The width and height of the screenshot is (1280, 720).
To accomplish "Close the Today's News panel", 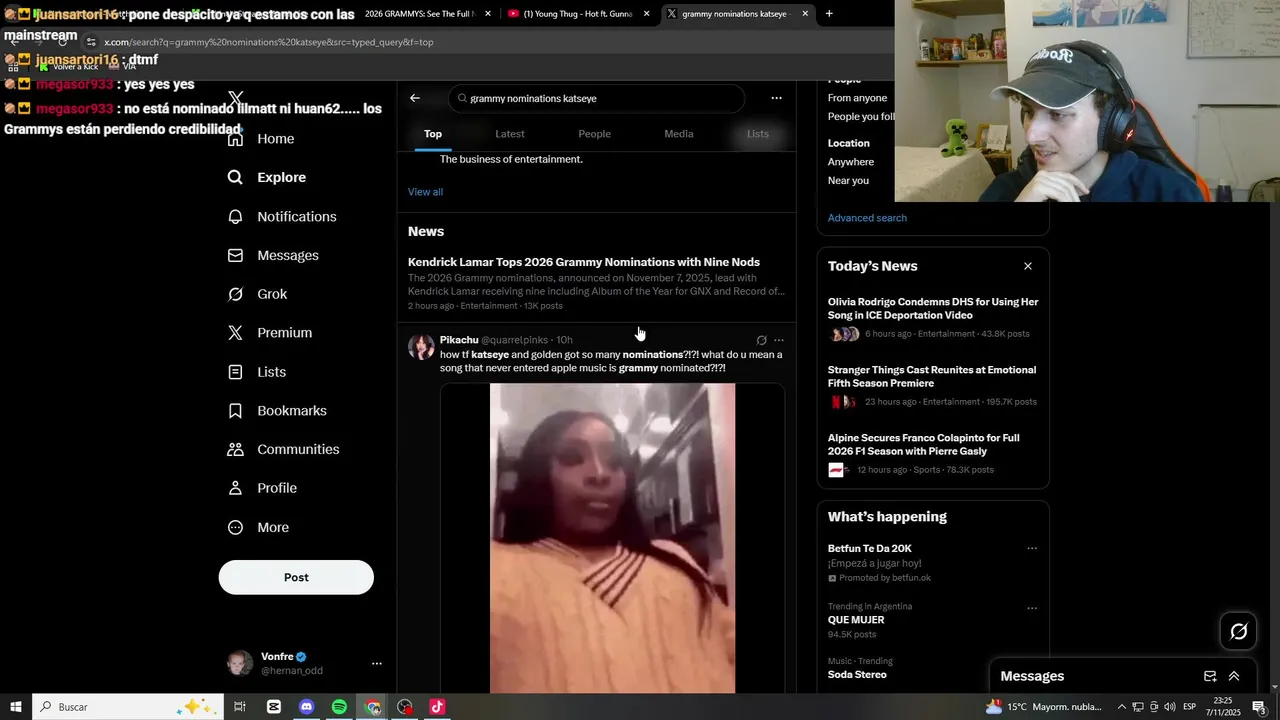I will 1027,266.
